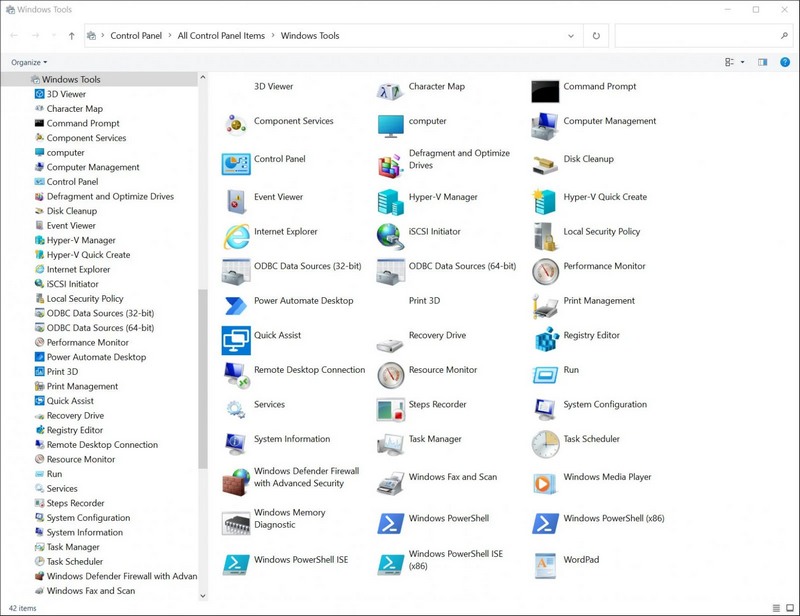Image resolution: width=800 pixels, height=616 pixels.
Task: Go to Control Panel in breadcrumb path
Action: tap(136, 36)
